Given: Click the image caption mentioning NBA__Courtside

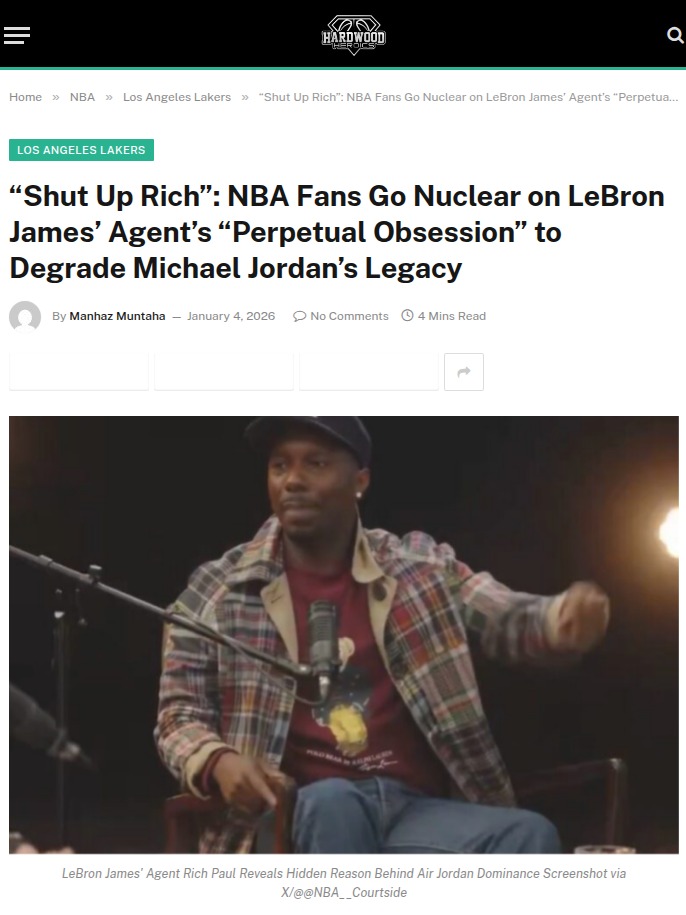Looking at the screenshot, I should coord(344,883).
